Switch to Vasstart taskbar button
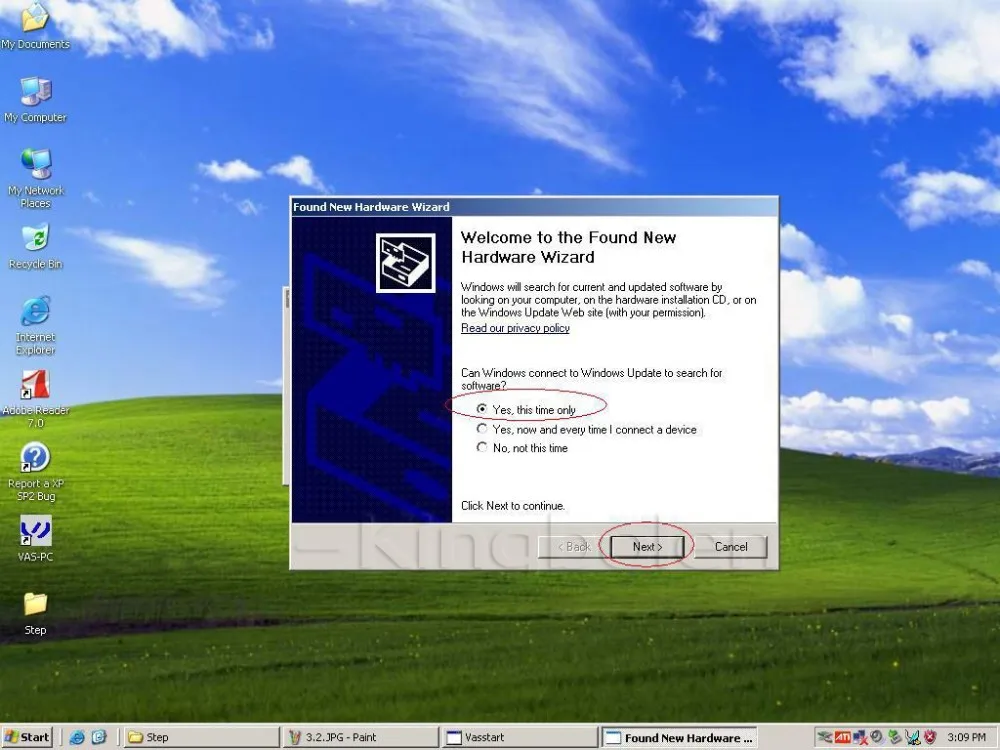 (x=520, y=737)
